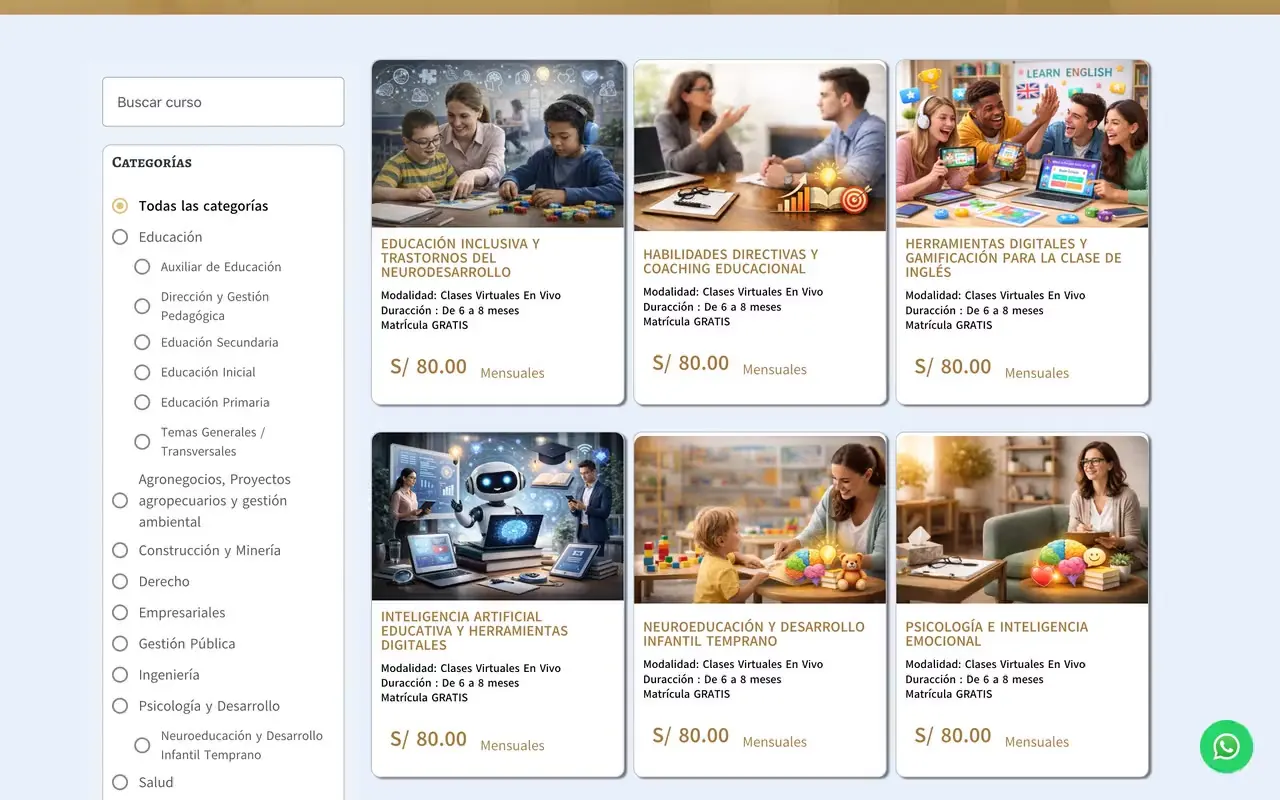Choose Neuroeducación y Desarrollo Infantil Temprano radio

(142, 745)
